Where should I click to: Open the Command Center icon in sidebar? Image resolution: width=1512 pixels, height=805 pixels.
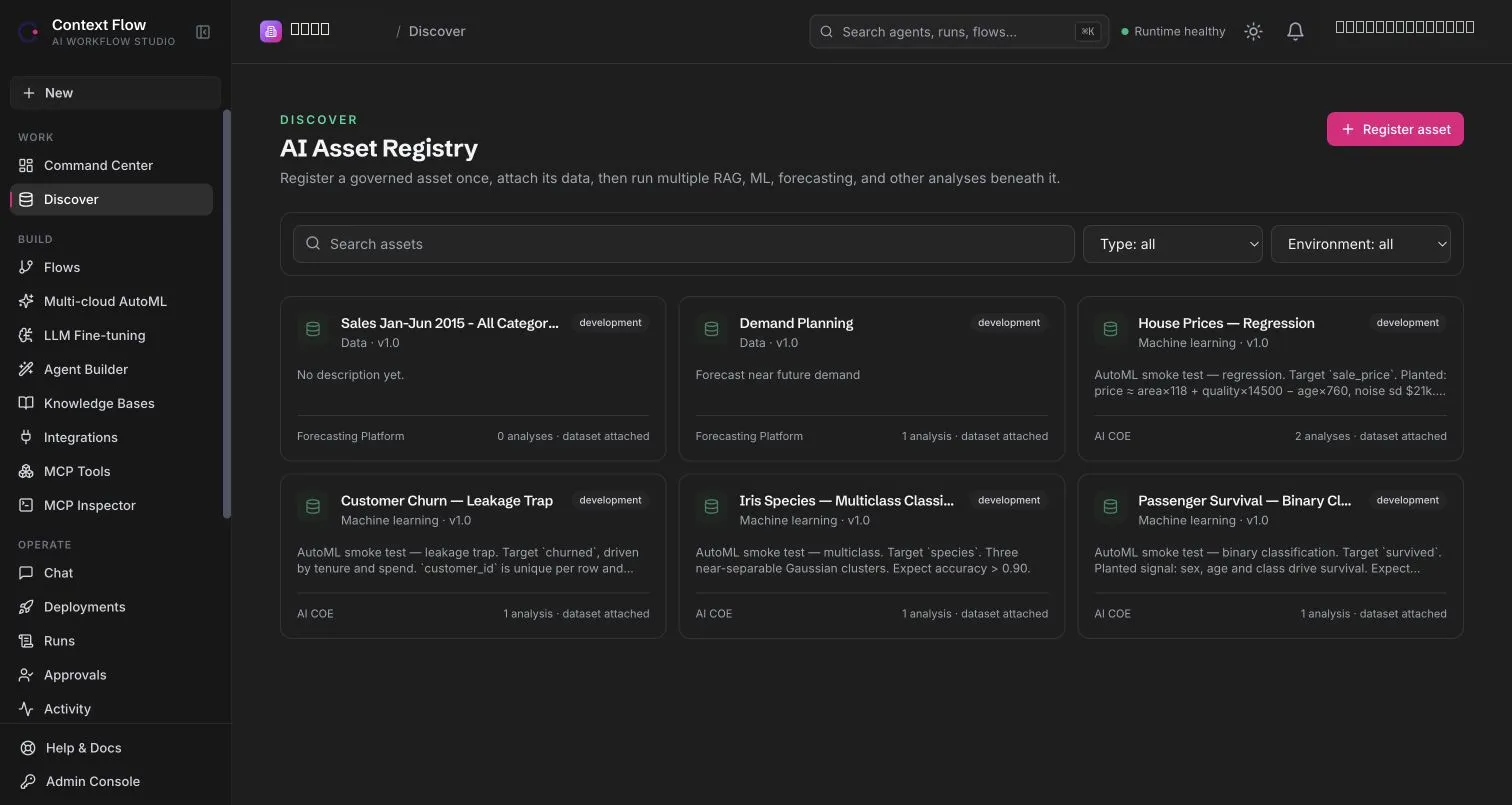[x=26, y=165]
